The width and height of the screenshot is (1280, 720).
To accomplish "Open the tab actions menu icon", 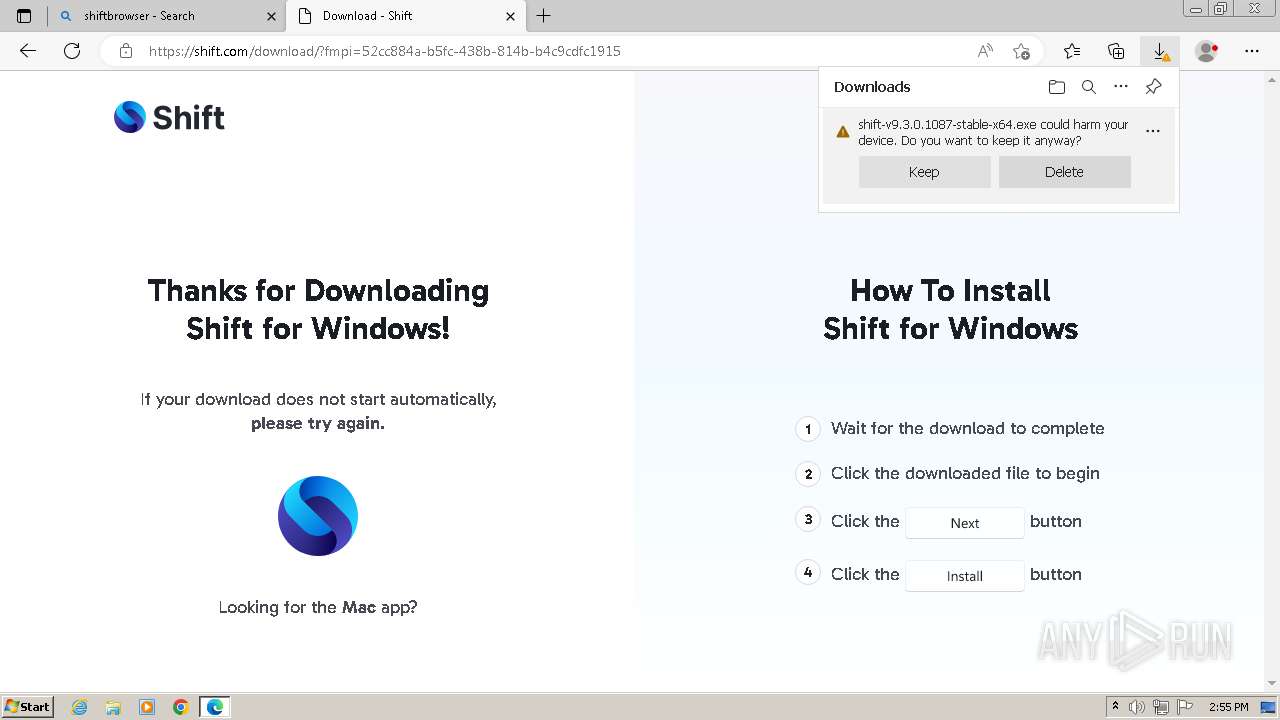I will [24, 16].
